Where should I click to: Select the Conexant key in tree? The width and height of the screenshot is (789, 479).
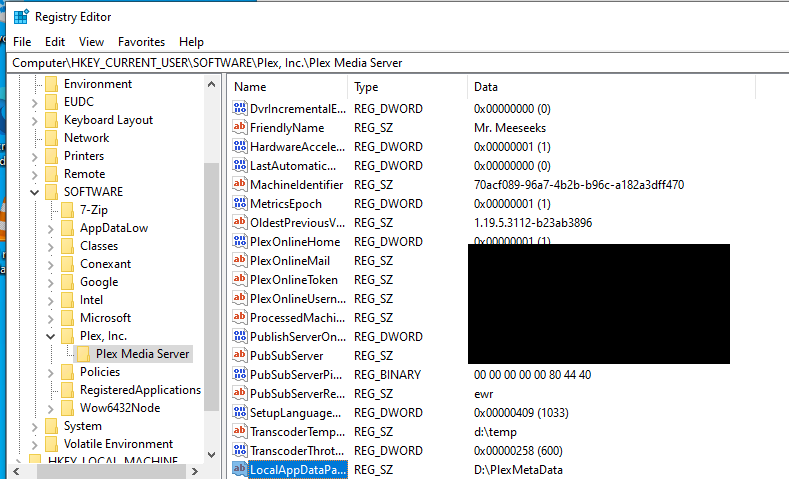[106, 264]
